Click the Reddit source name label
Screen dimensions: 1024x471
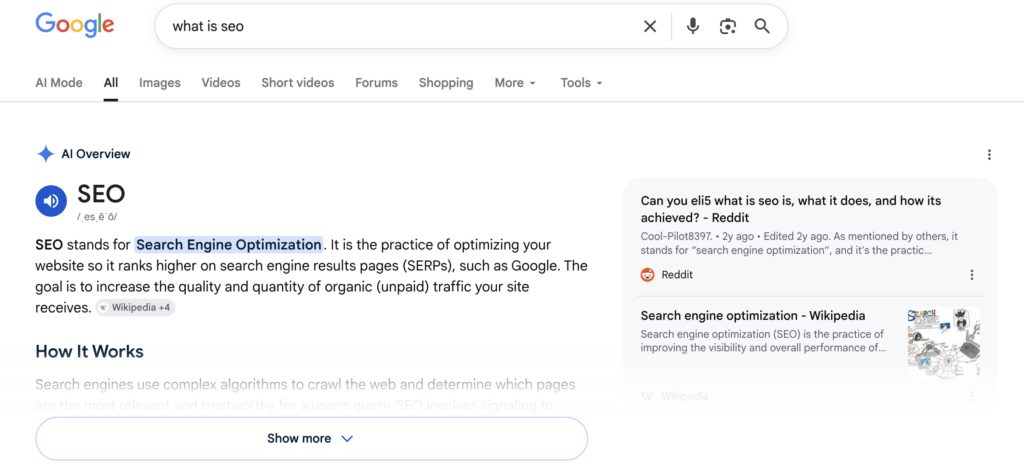click(677, 275)
